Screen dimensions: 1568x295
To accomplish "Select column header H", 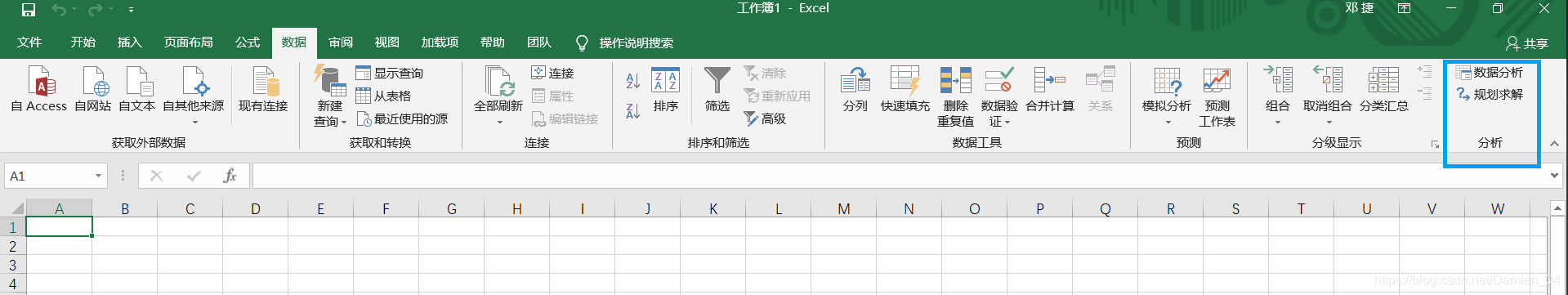I will (x=517, y=208).
